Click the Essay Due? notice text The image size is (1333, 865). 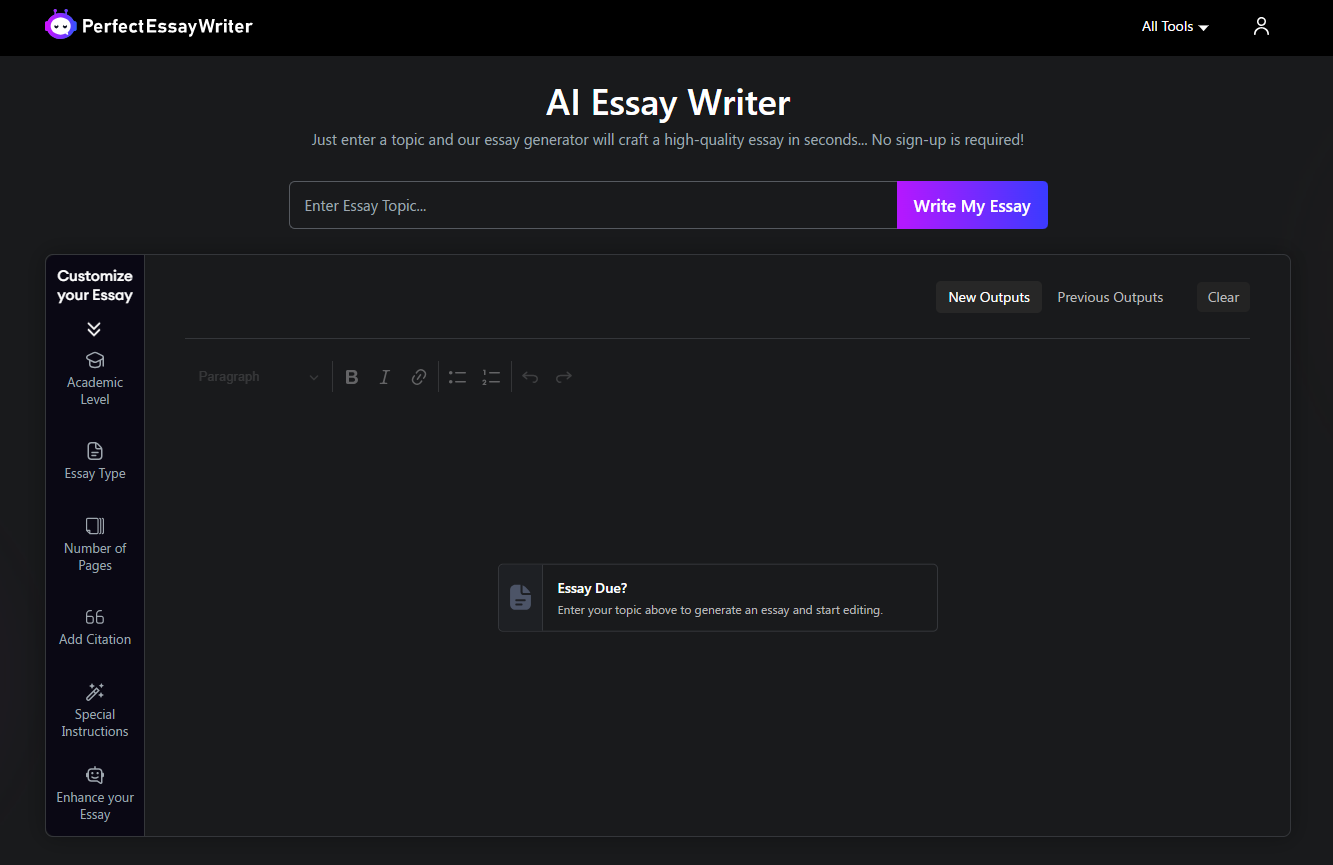coord(592,588)
